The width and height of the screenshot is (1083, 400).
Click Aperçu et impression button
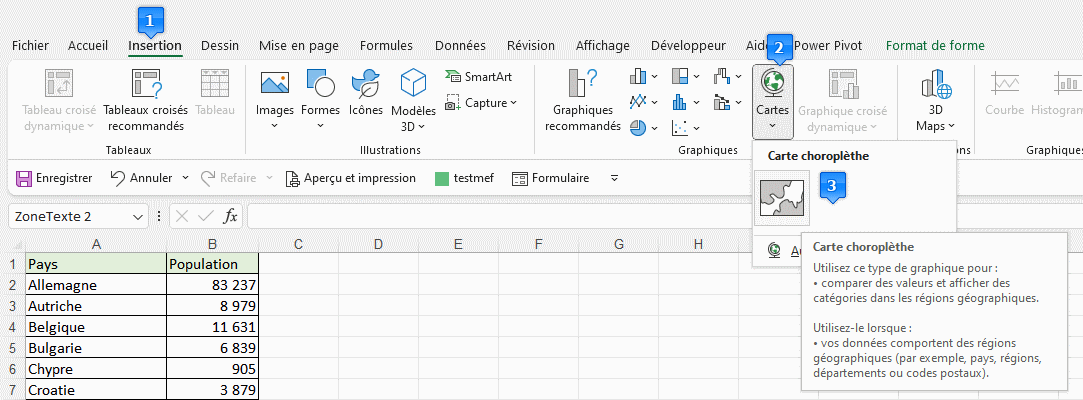coord(350,178)
